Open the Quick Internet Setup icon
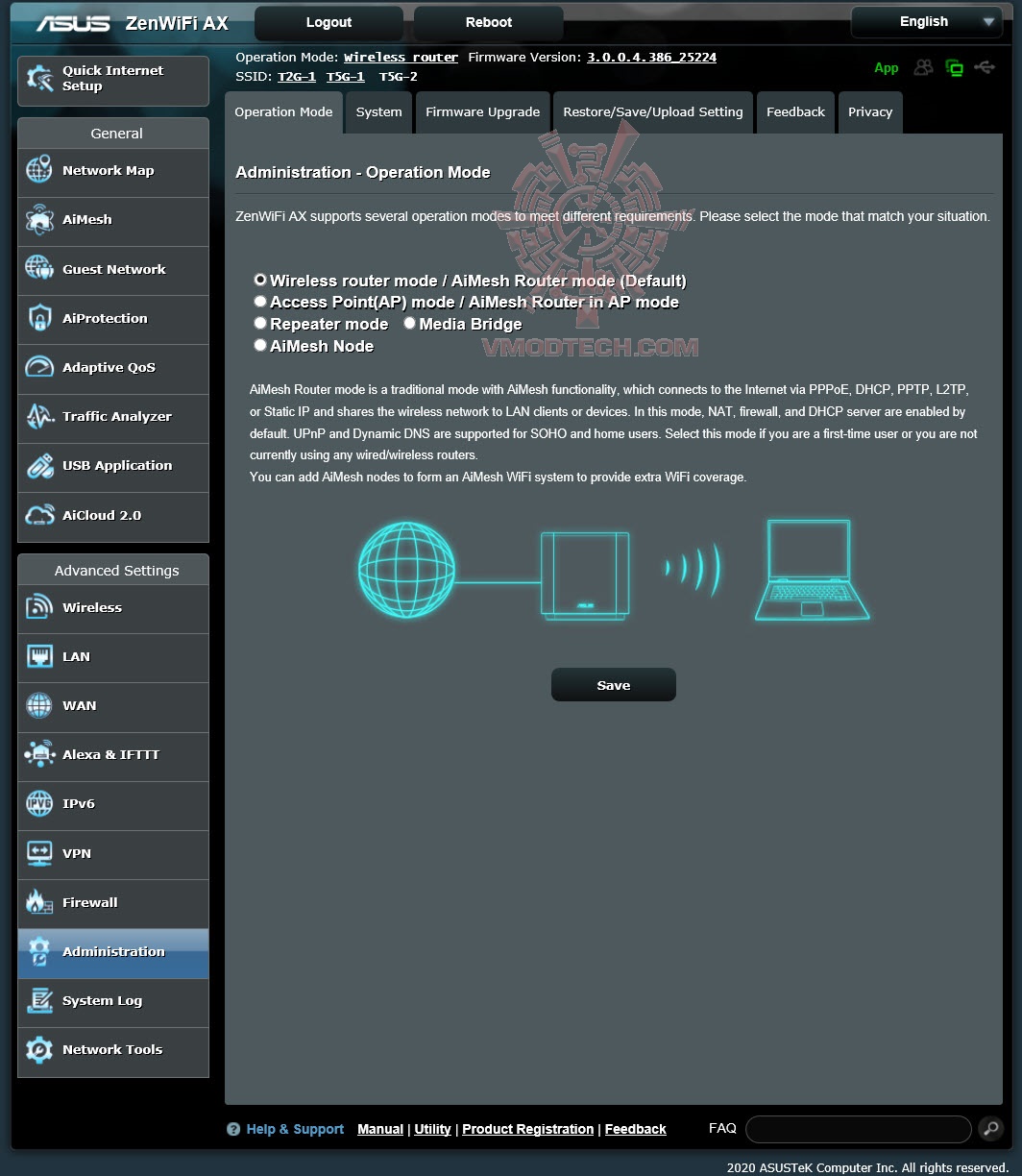This screenshot has width=1022, height=1176. pyautogui.click(x=39, y=79)
